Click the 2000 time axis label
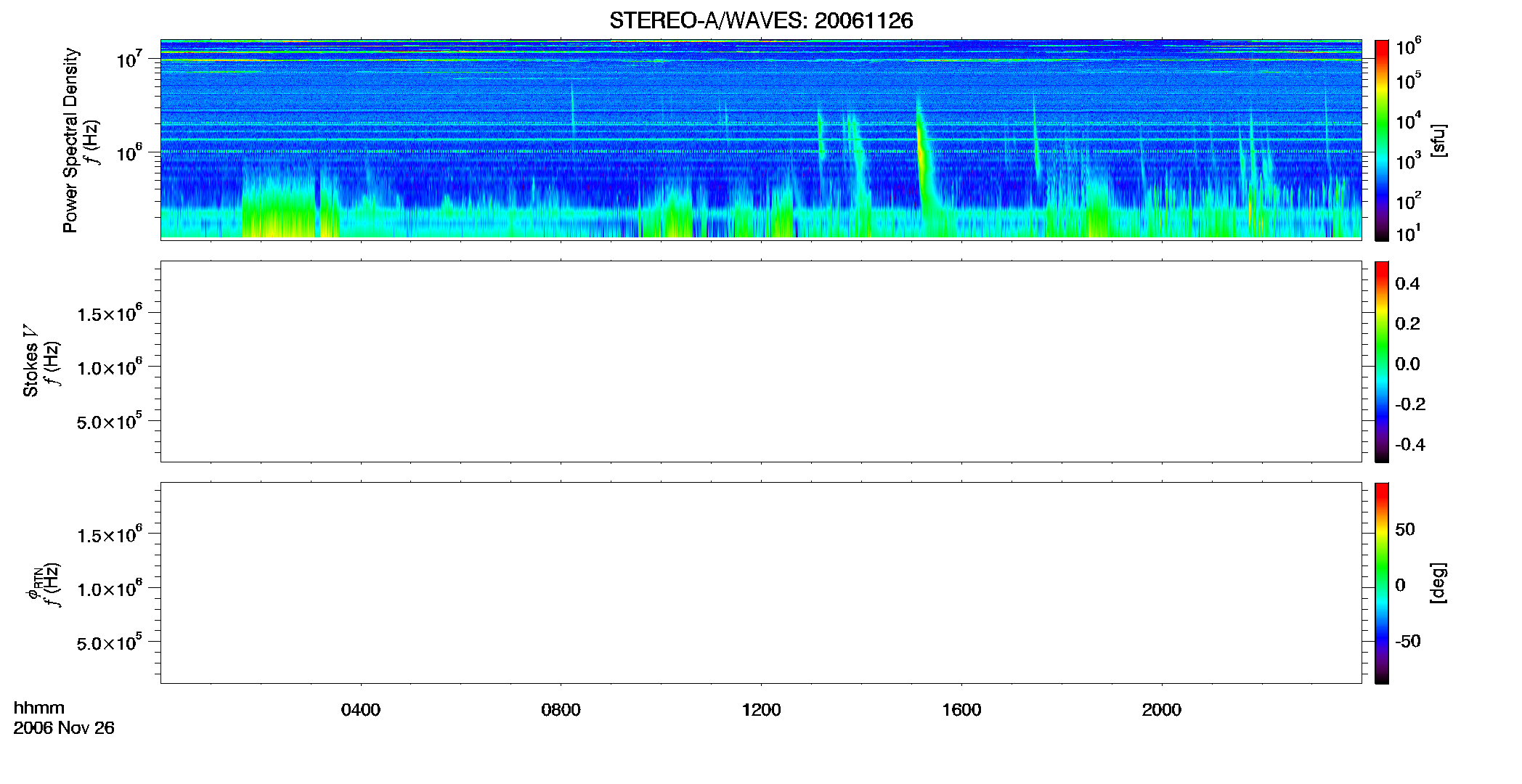This screenshot has width=1522, height=784. (x=1161, y=710)
